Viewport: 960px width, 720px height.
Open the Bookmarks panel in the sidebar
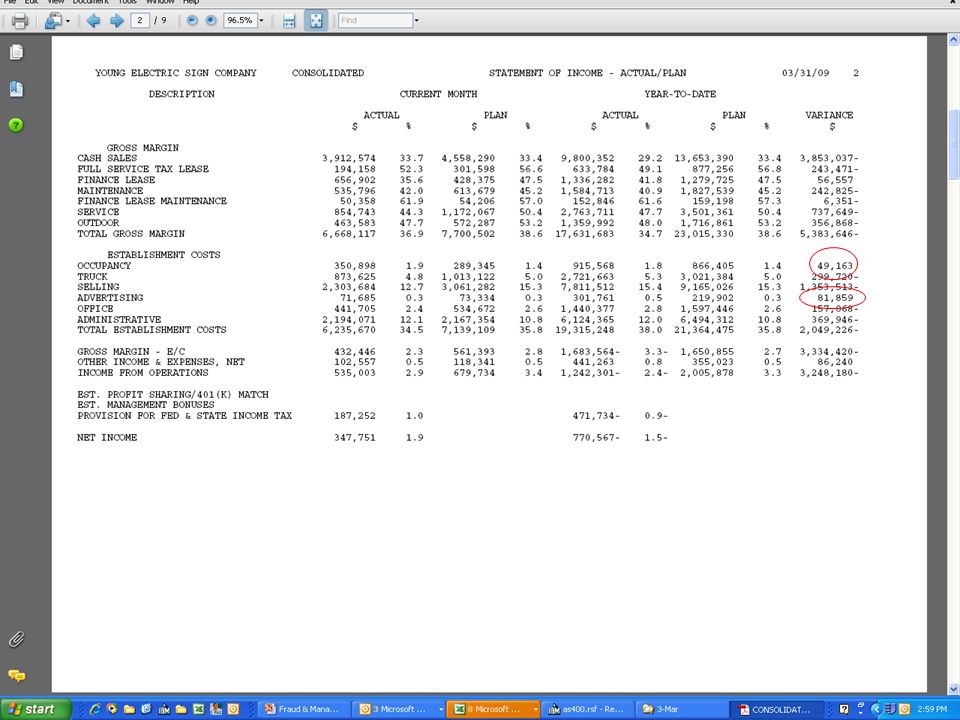tap(17, 89)
